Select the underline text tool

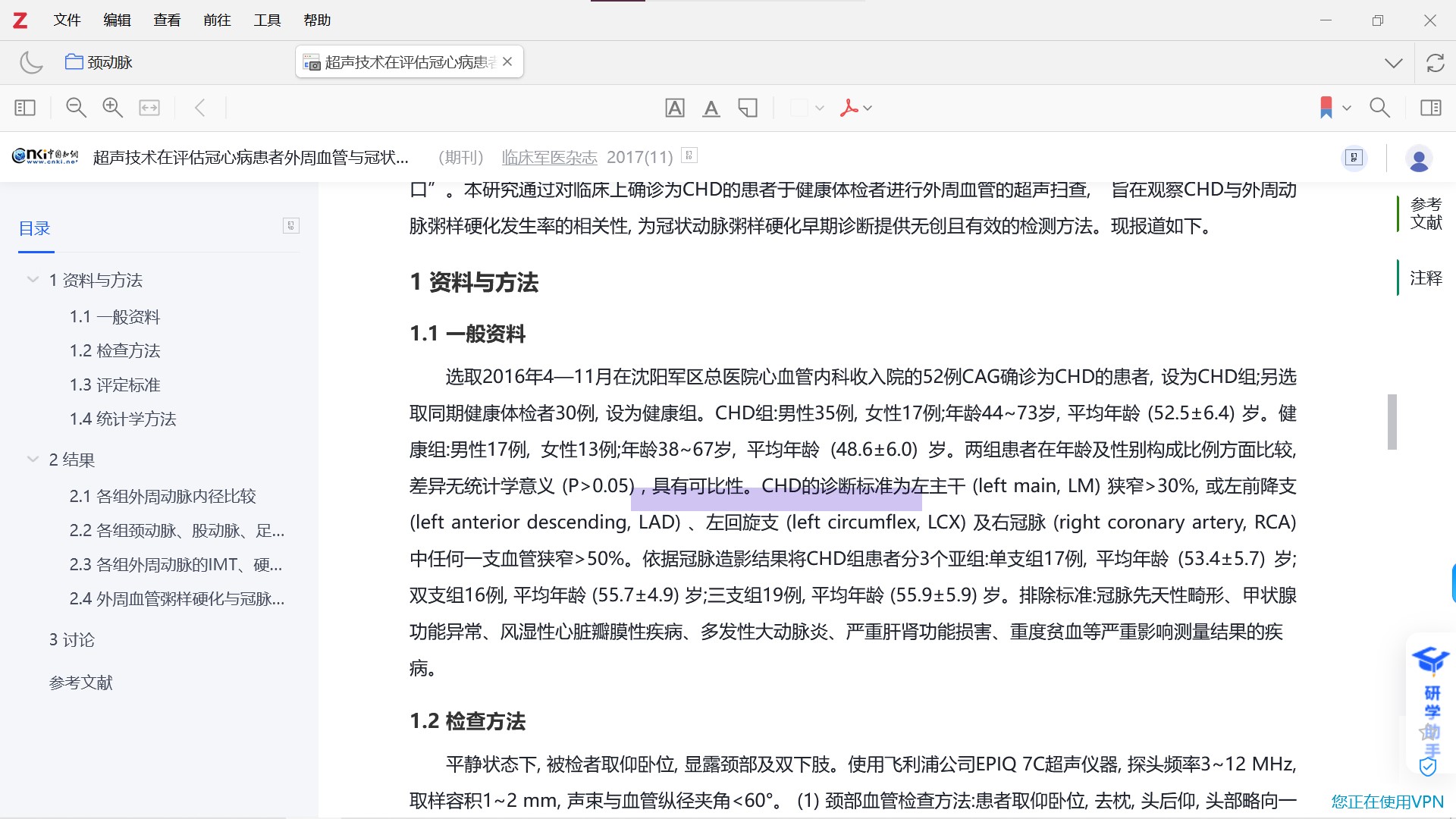point(711,108)
